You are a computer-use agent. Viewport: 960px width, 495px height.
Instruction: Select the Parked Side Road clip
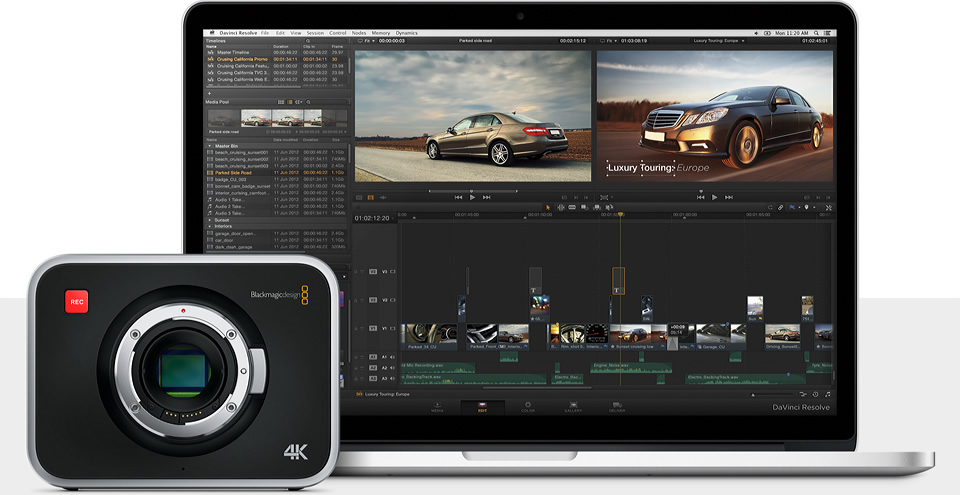(x=276, y=173)
